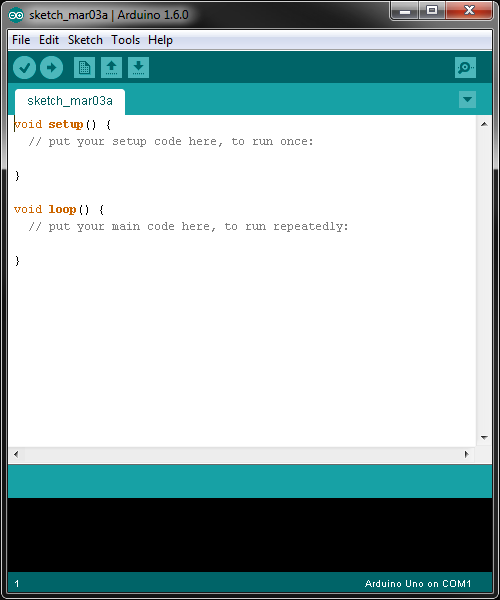Open a sketch with the up-arrow icon
Viewport: 500px width, 600px height.
pos(111,68)
